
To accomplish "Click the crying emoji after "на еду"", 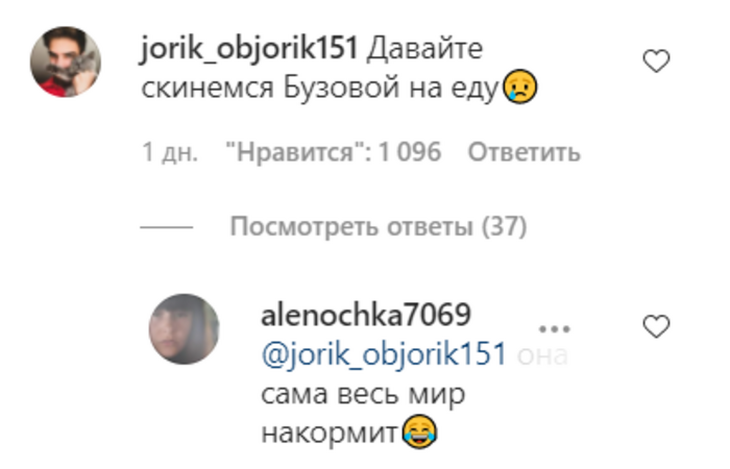I will click(x=520, y=86).
